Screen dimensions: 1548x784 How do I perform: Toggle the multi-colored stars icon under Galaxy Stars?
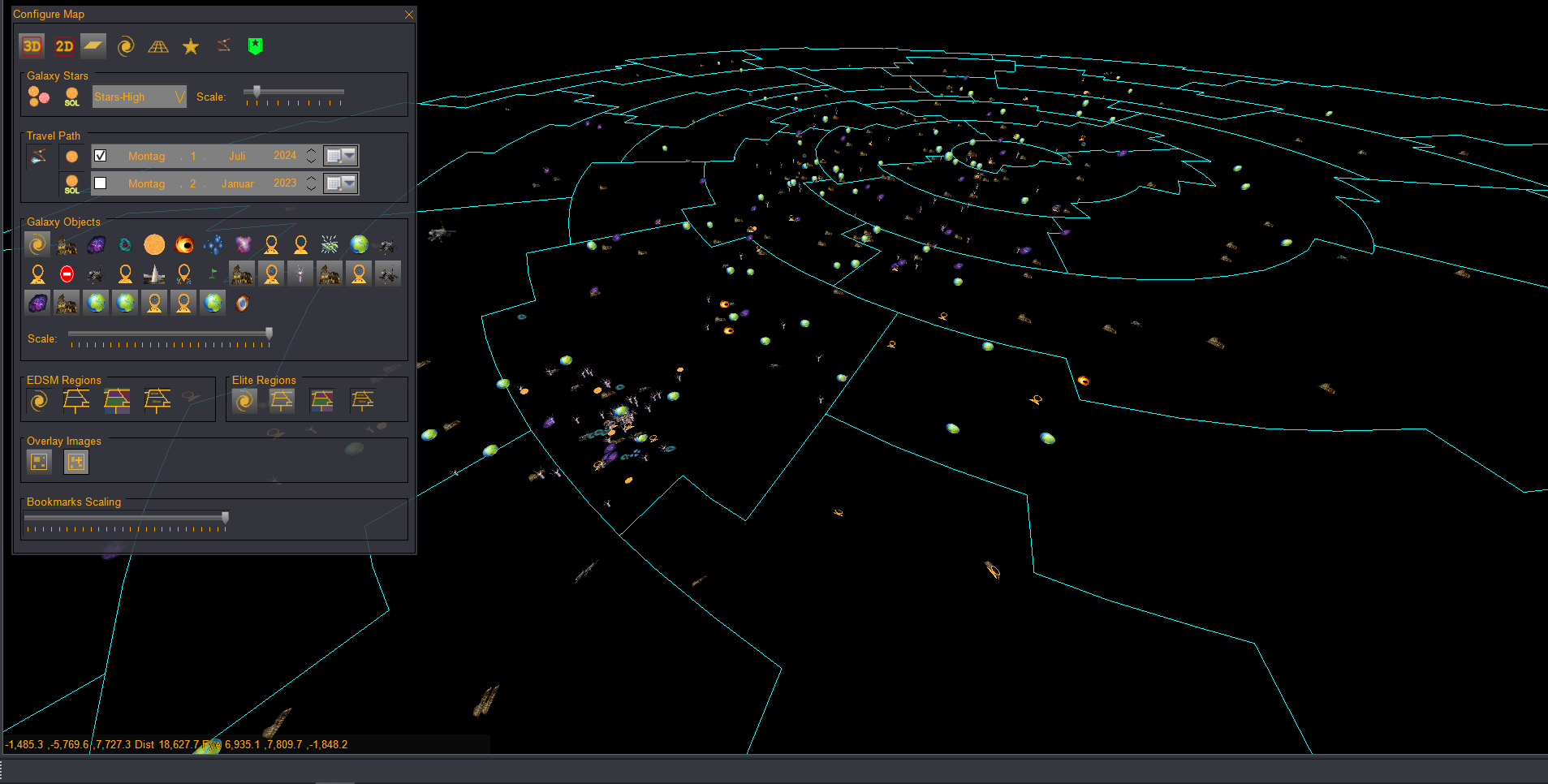[38, 97]
